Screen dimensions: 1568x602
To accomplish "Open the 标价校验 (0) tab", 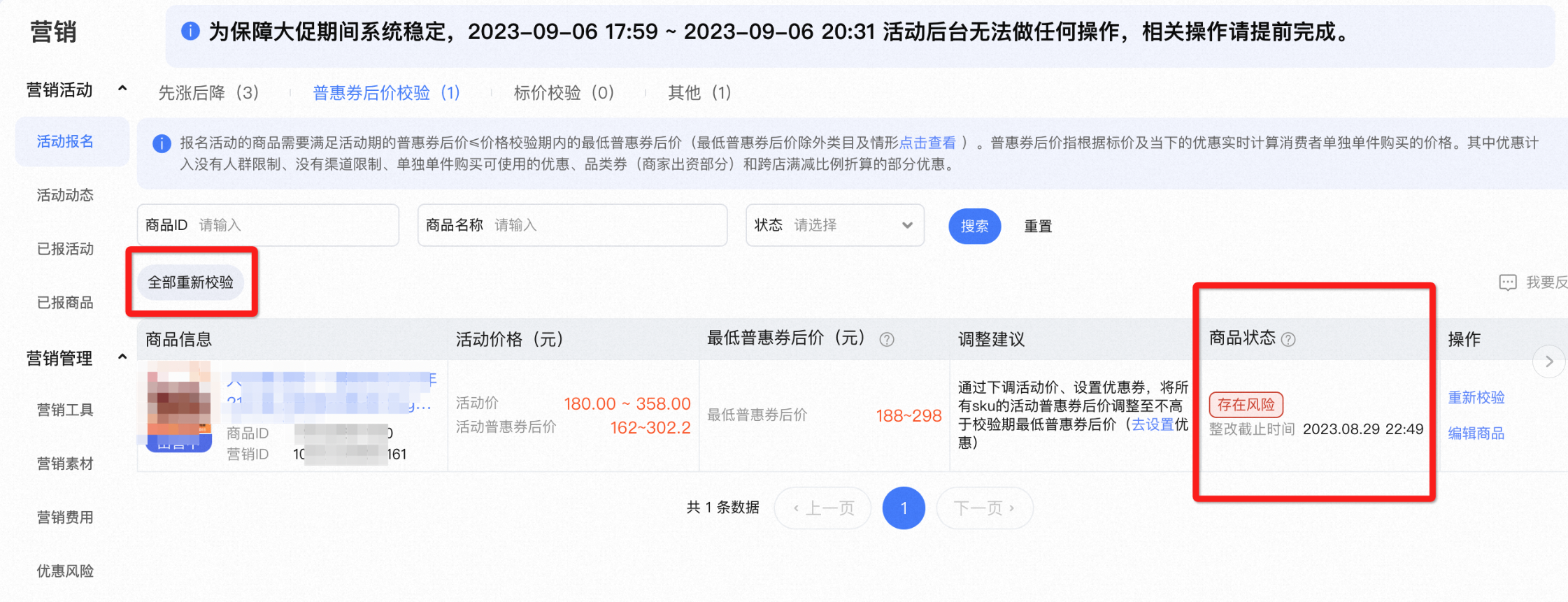I will pos(564,93).
